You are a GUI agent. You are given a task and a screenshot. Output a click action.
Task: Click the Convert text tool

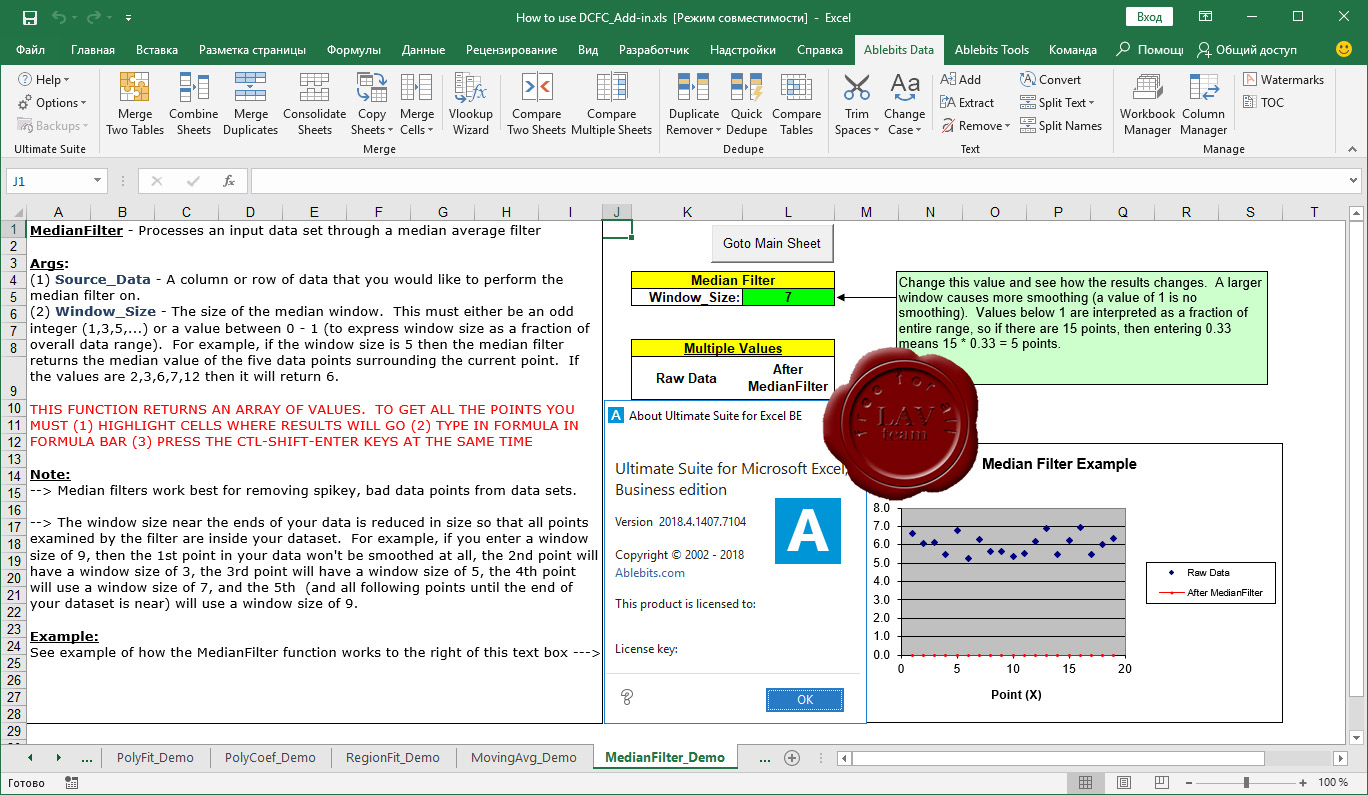point(1050,79)
